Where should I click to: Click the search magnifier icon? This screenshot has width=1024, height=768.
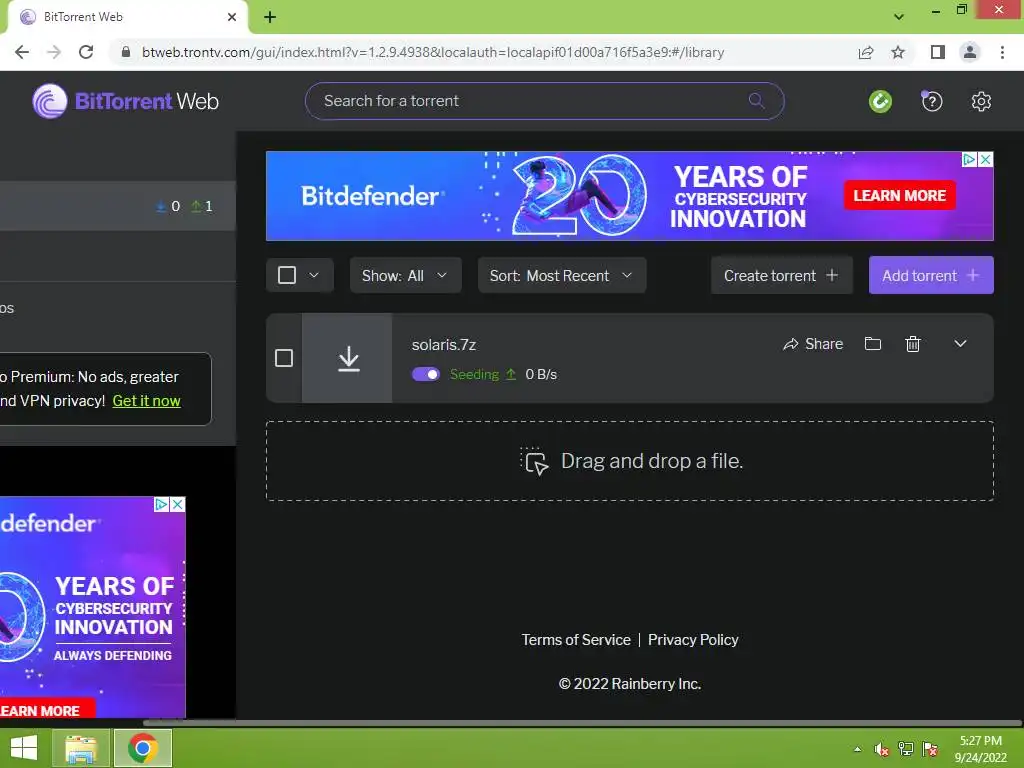[x=756, y=101]
